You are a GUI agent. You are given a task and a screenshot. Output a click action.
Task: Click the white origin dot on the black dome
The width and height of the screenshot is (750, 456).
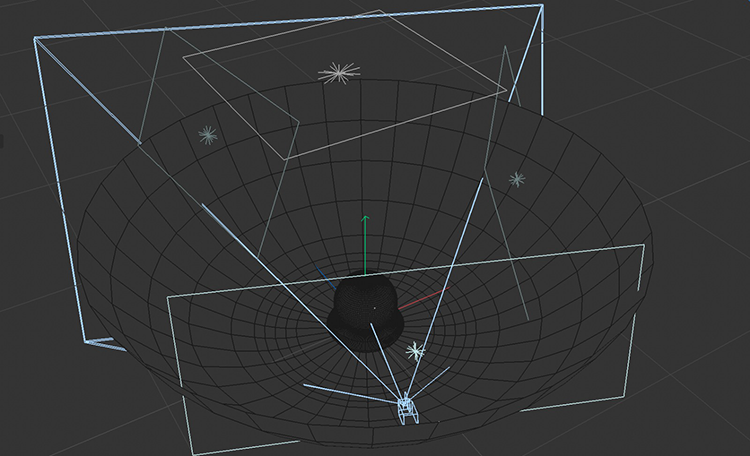pos(374,308)
